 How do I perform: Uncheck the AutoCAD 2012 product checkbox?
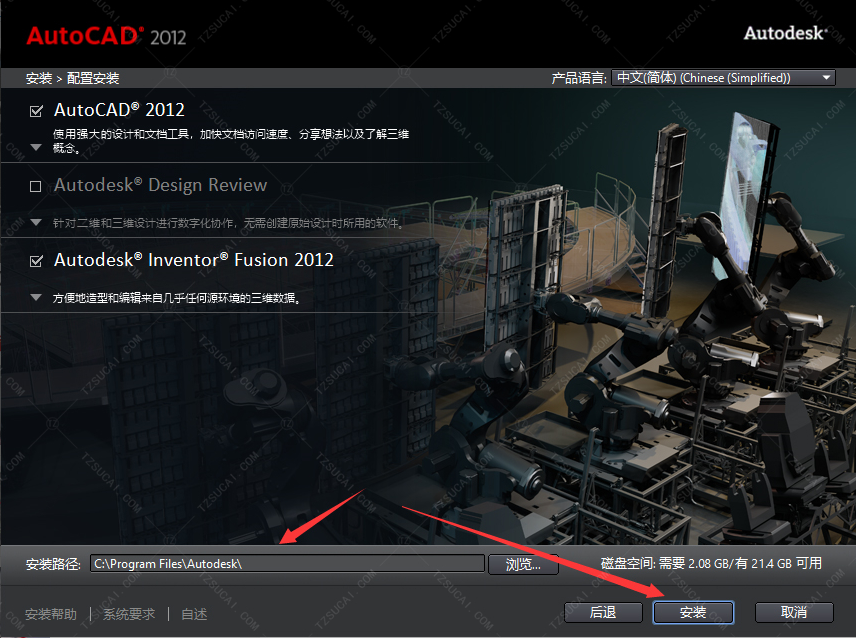pyautogui.click(x=37, y=111)
